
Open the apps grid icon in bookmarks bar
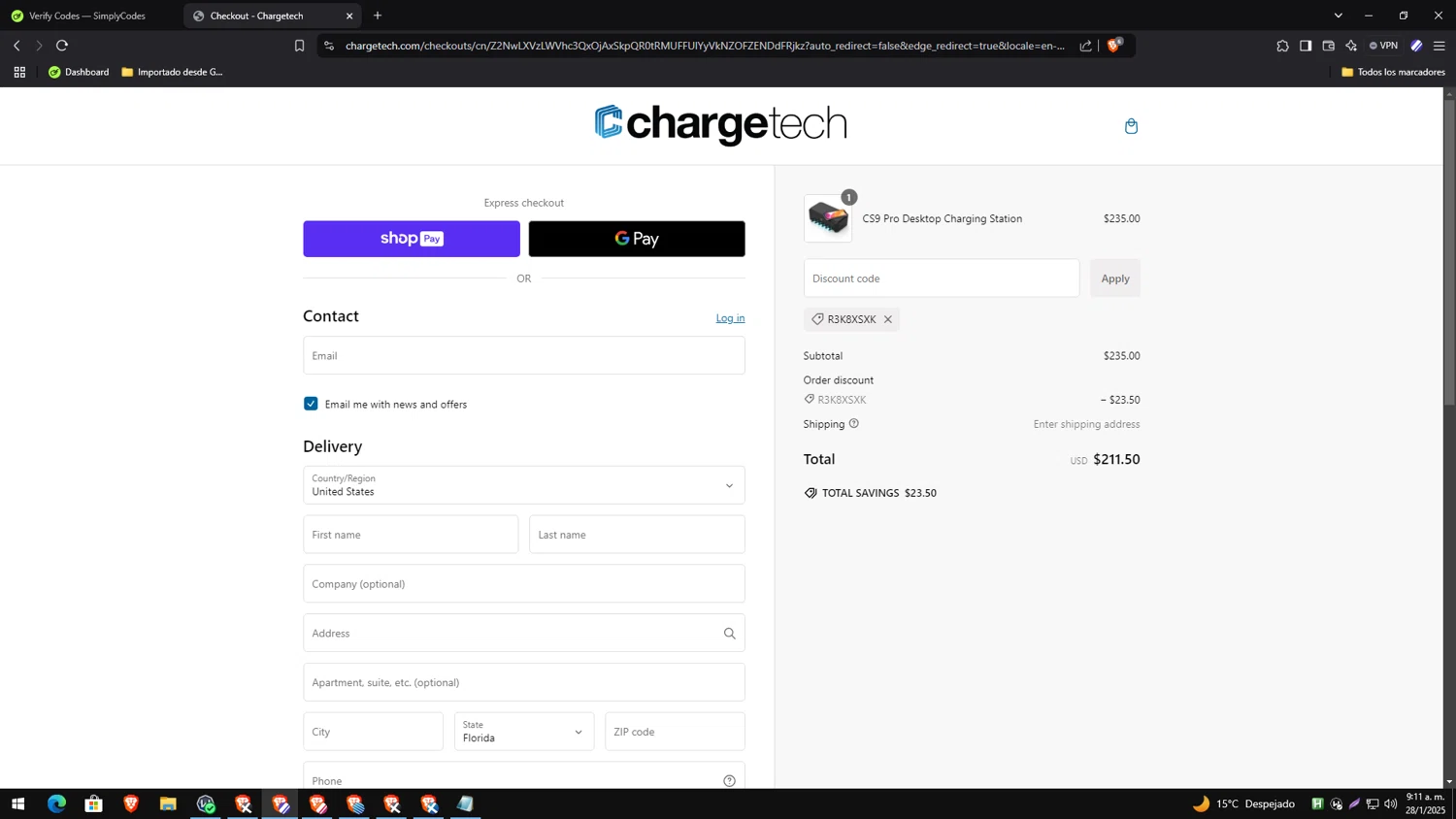(19, 72)
